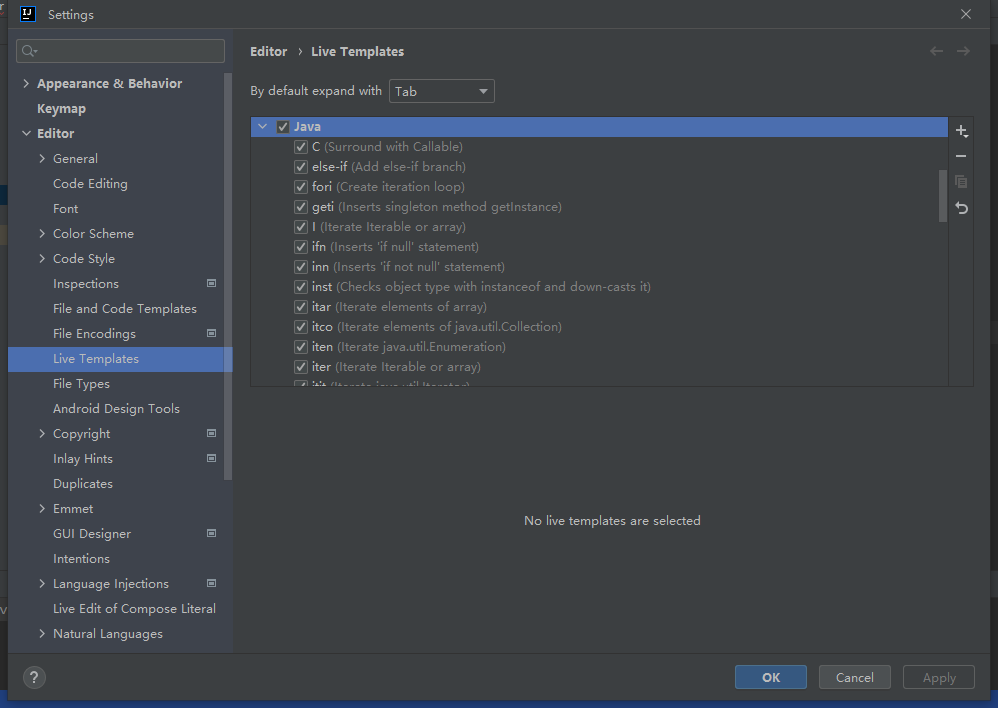Expand the Language Injections node

pos(42,583)
